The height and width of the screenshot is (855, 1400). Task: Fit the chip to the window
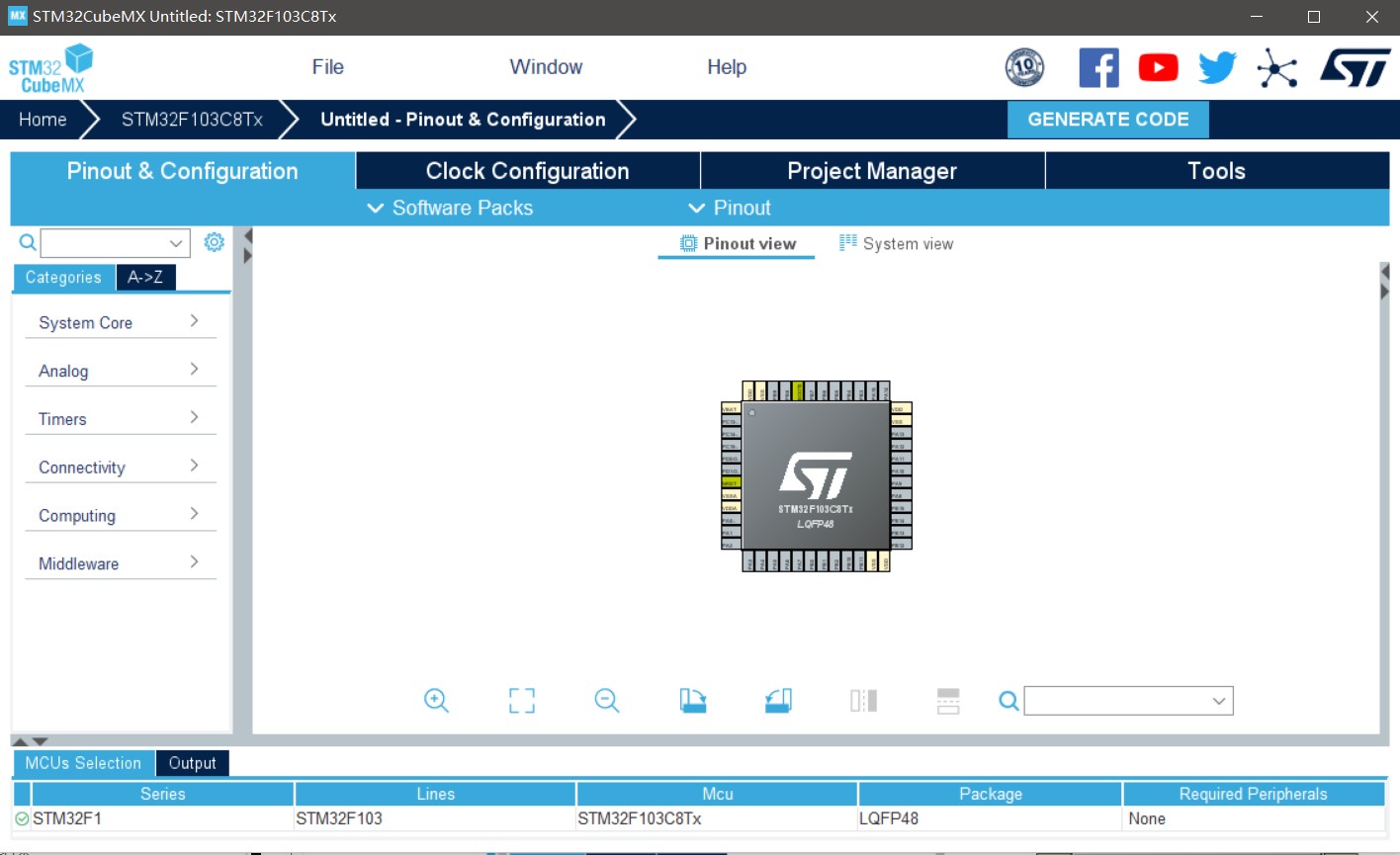pos(522,701)
